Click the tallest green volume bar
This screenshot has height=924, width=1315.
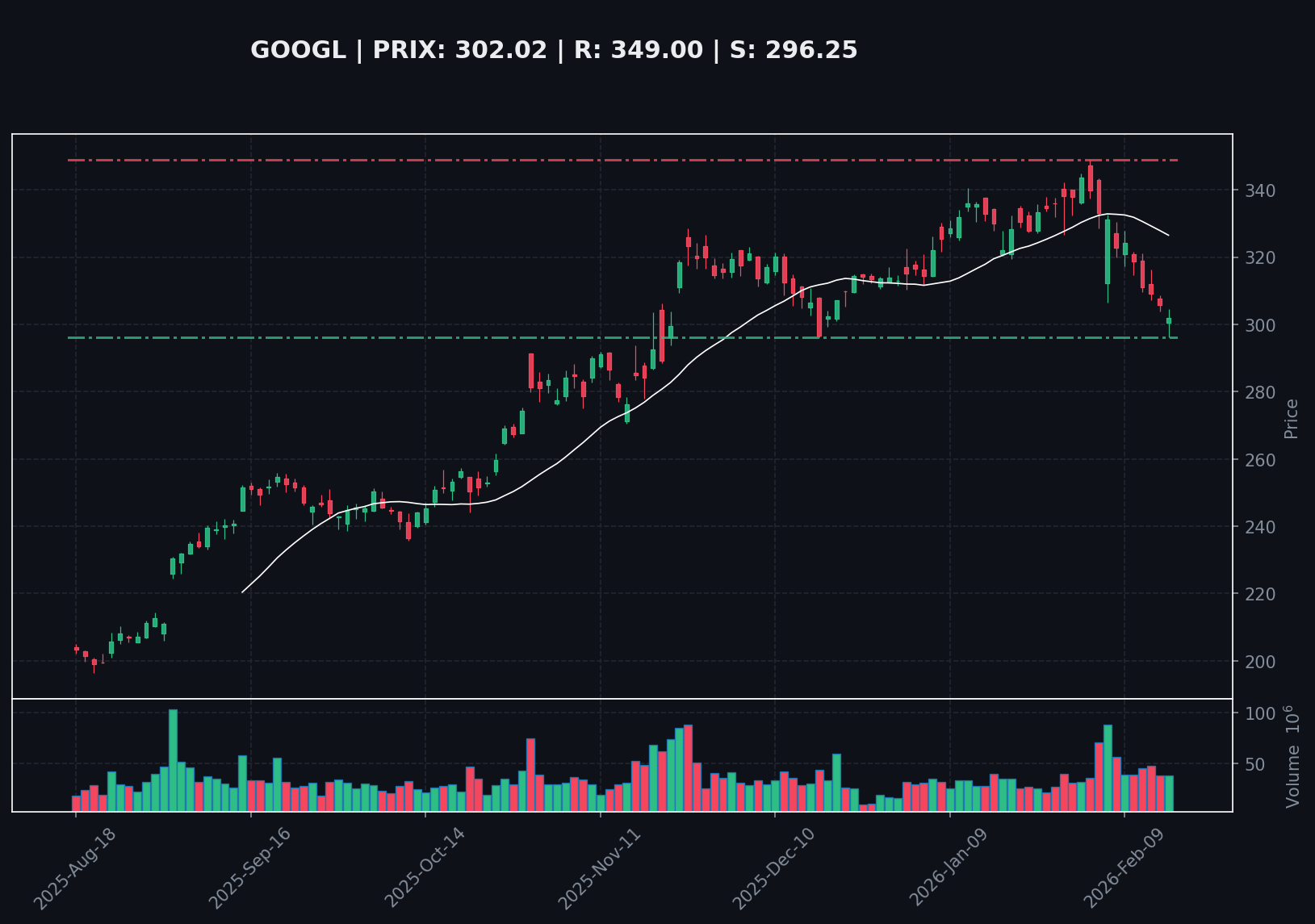[173, 760]
